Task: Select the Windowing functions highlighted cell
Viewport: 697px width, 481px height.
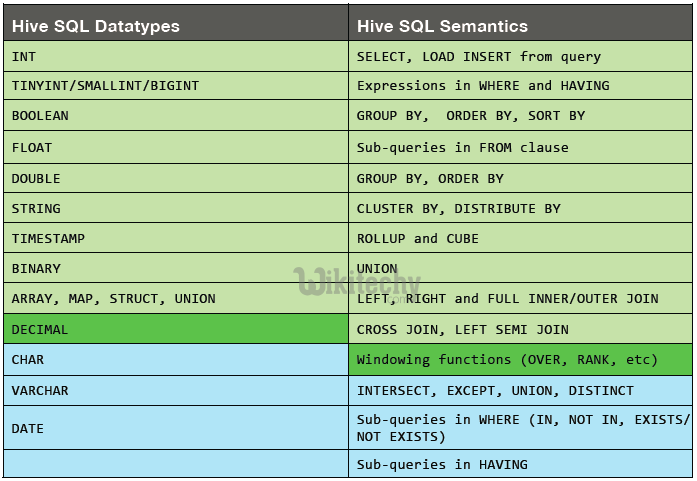Action: 520,359
